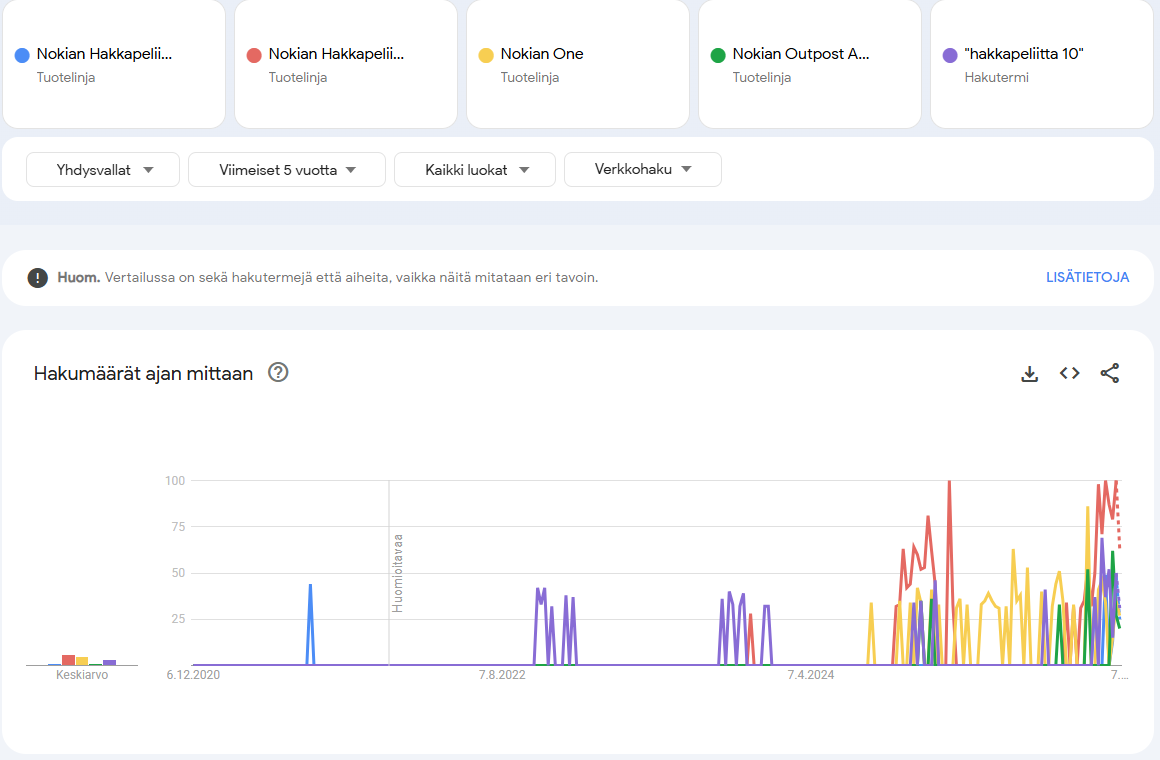Click the Huom. warning exclamation icon
The image size is (1160, 760).
tap(38, 278)
